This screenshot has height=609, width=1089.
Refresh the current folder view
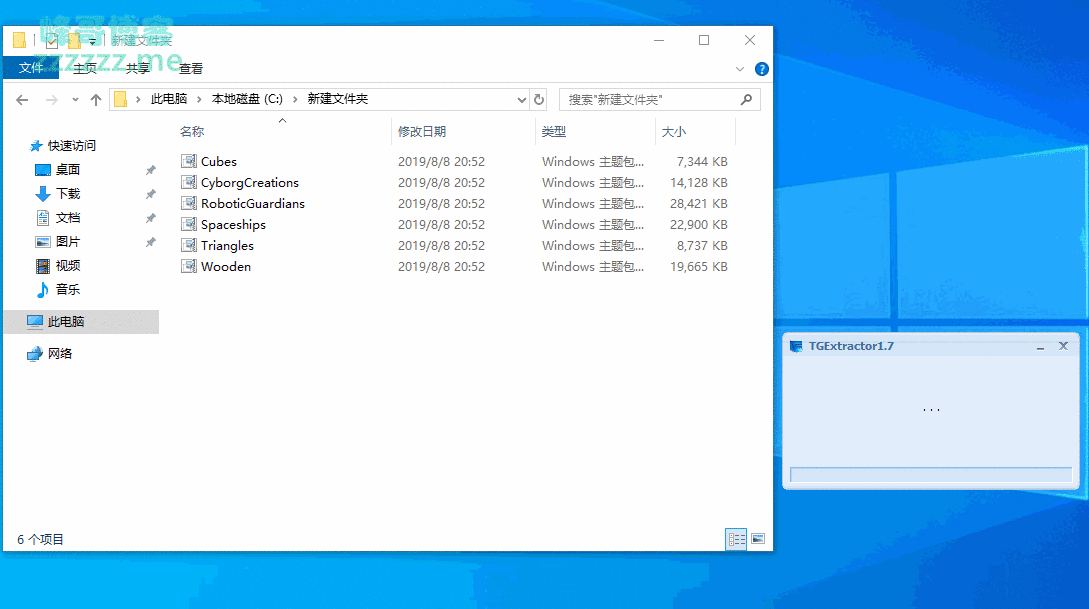[x=539, y=100]
